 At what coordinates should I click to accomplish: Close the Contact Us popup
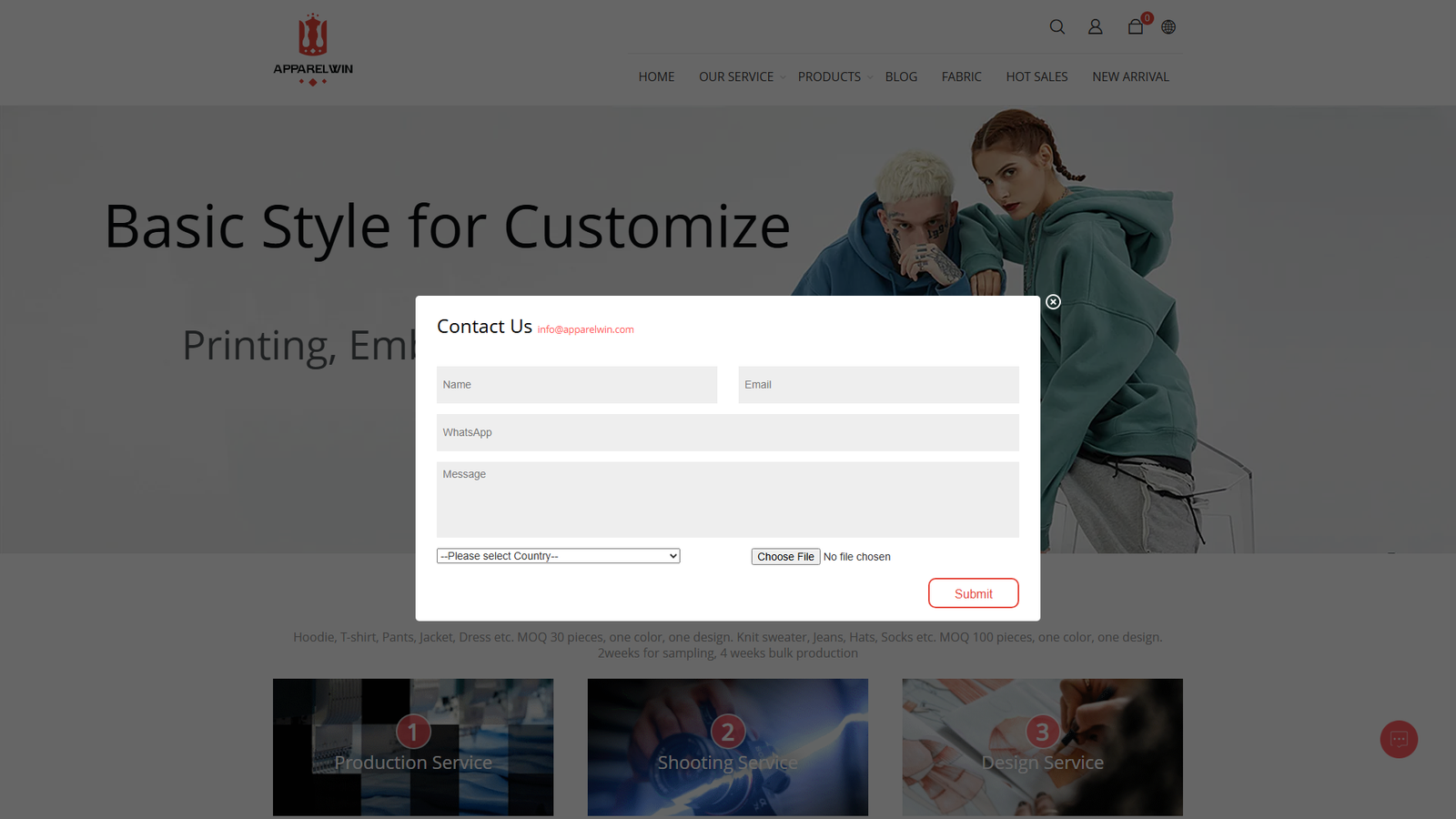[x=1053, y=302]
